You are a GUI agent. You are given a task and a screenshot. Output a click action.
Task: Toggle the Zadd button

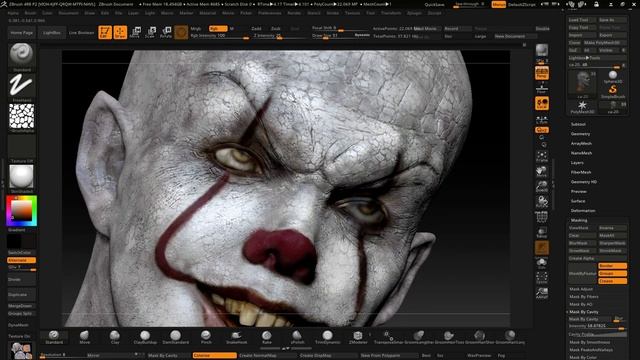(x=256, y=29)
